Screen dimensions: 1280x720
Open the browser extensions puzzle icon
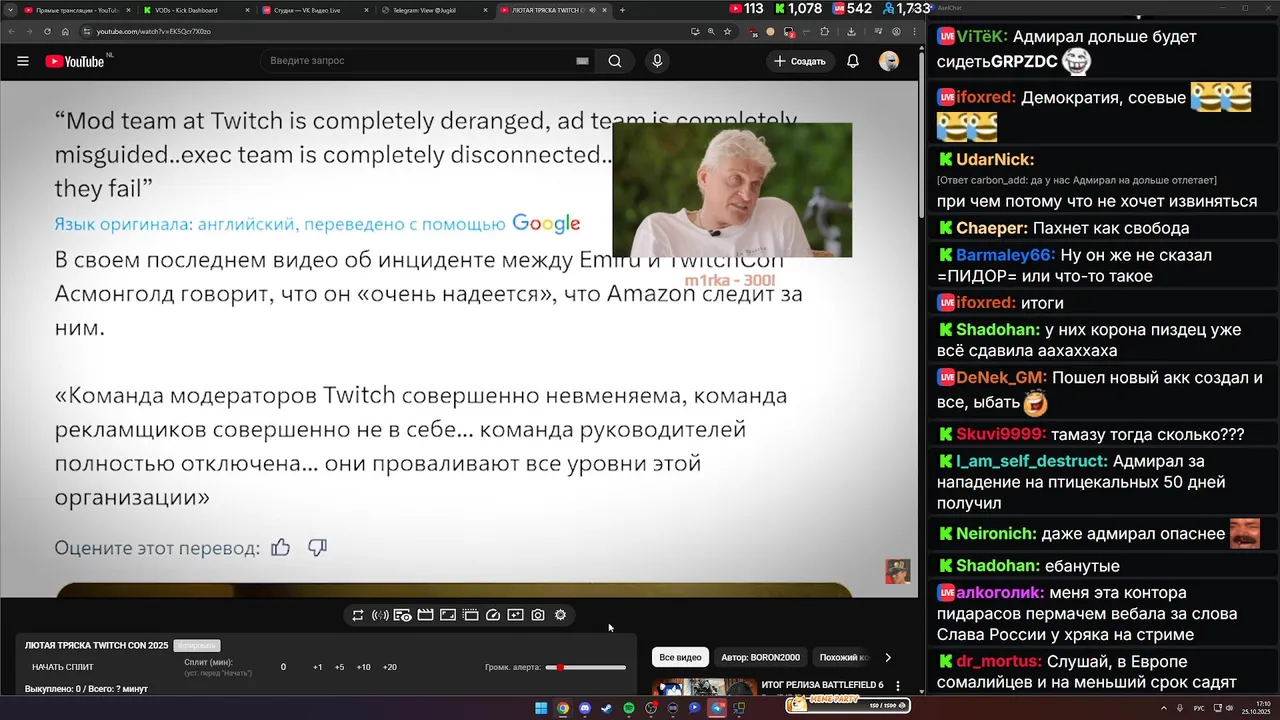point(825,31)
